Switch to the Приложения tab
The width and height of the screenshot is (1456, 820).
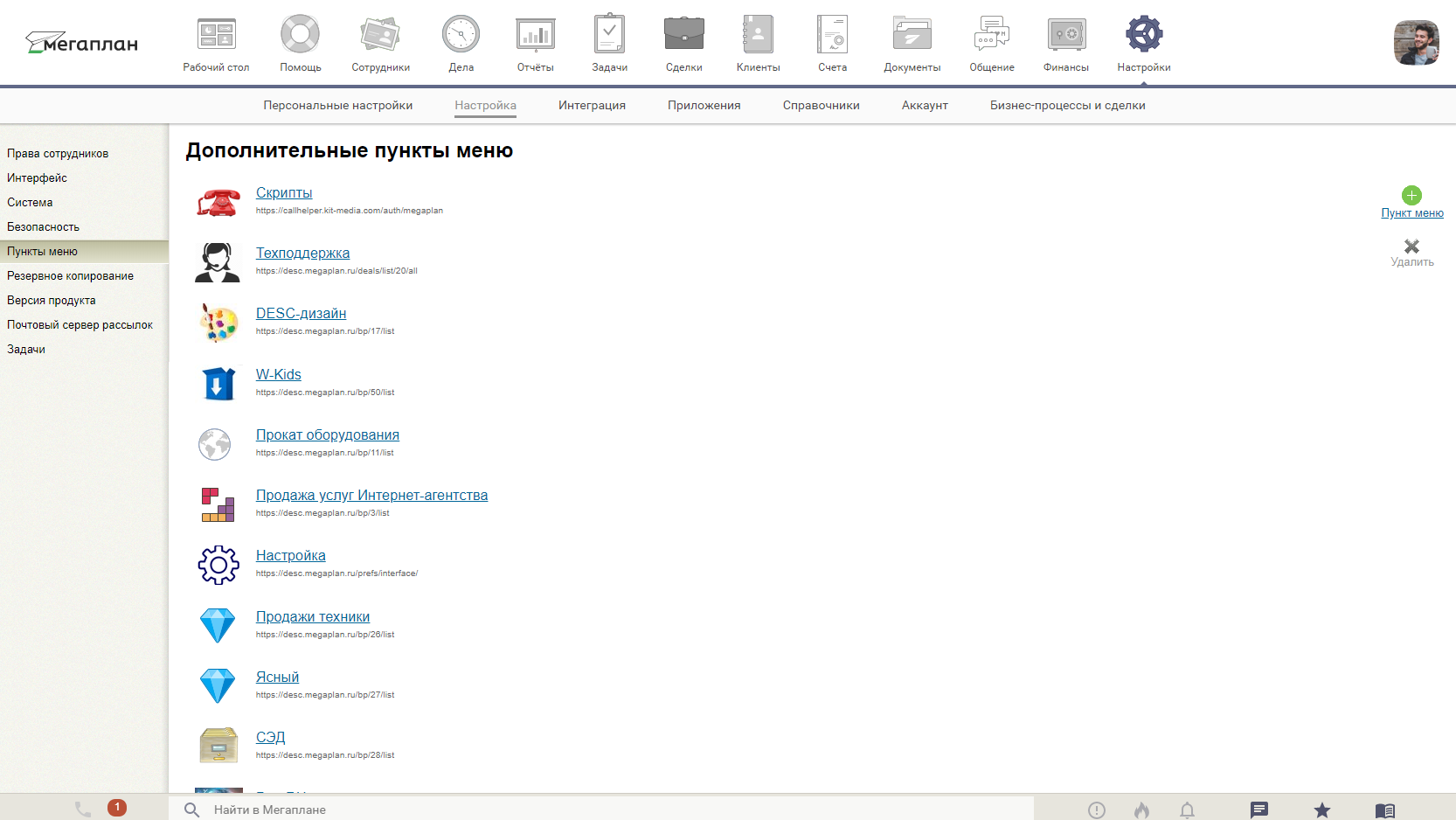click(704, 106)
